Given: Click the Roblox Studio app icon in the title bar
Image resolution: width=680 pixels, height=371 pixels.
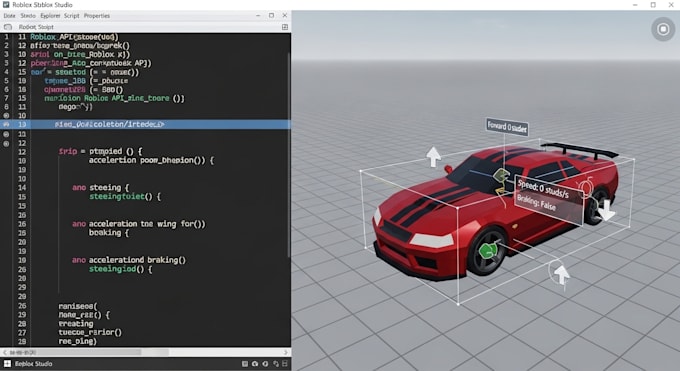Looking at the screenshot, I should [6, 5].
